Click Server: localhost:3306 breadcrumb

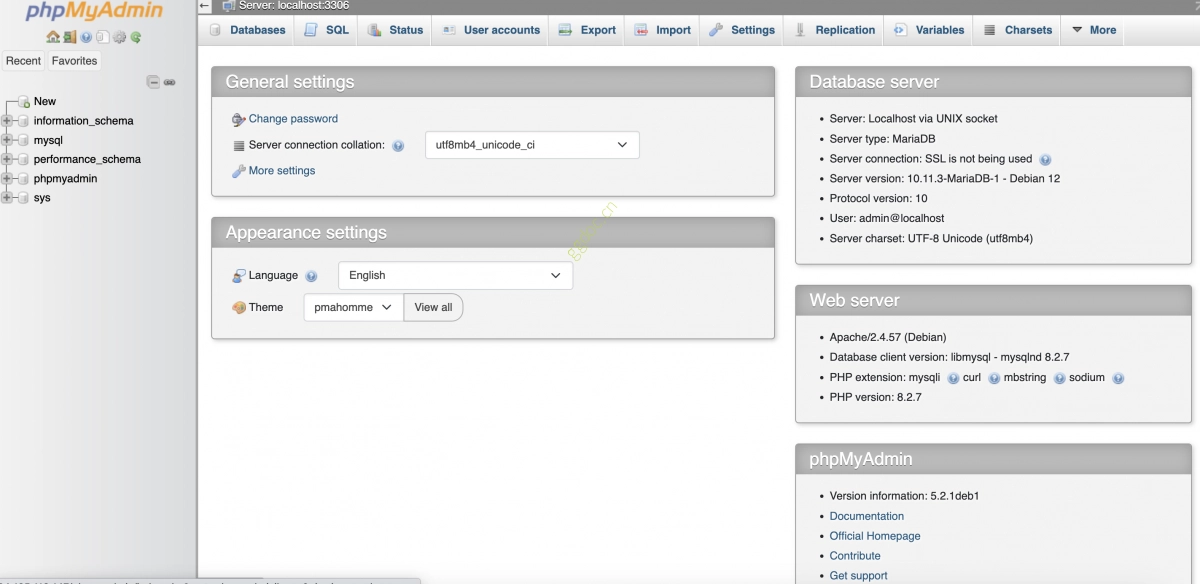[294, 5]
